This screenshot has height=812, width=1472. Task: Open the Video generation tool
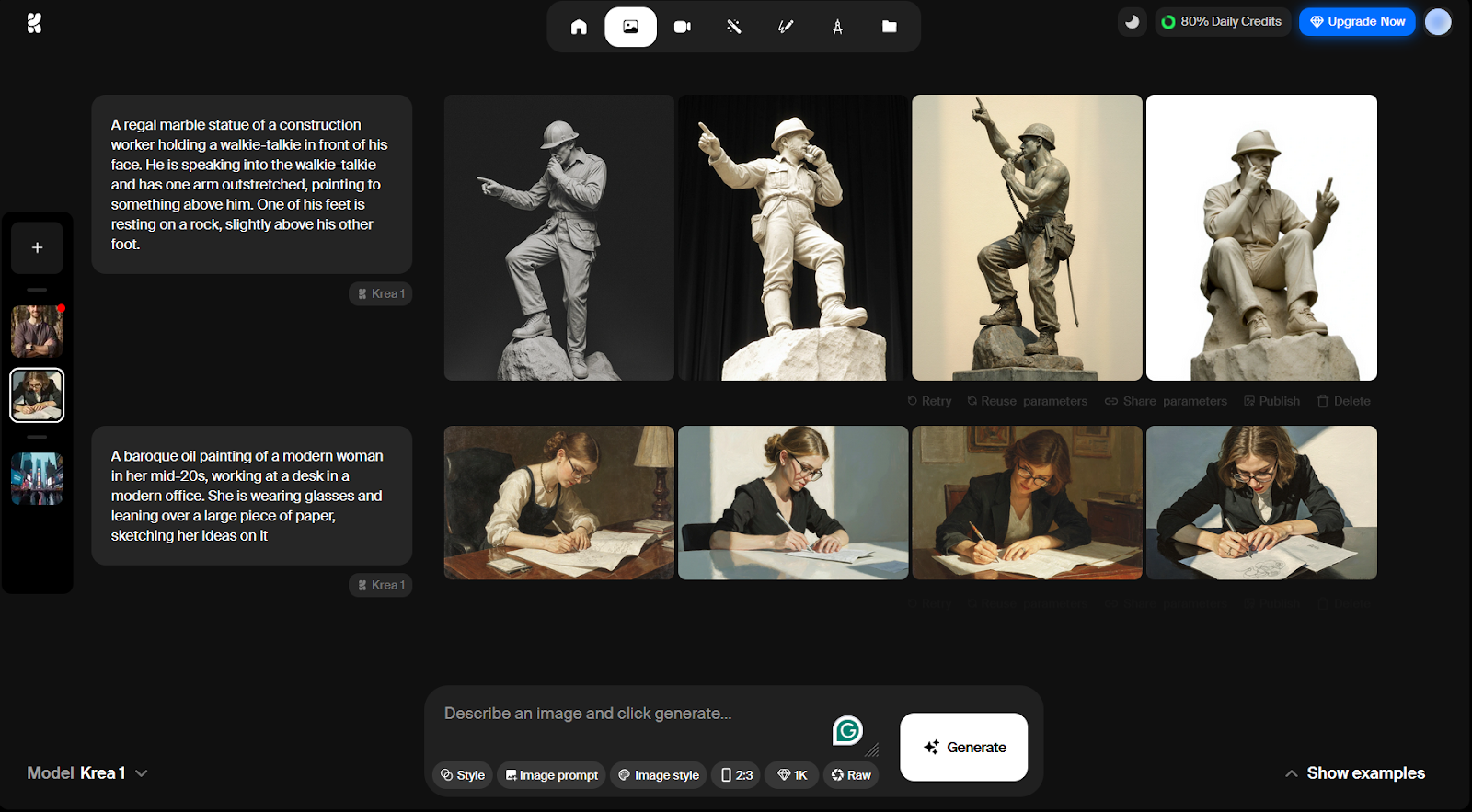click(682, 27)
